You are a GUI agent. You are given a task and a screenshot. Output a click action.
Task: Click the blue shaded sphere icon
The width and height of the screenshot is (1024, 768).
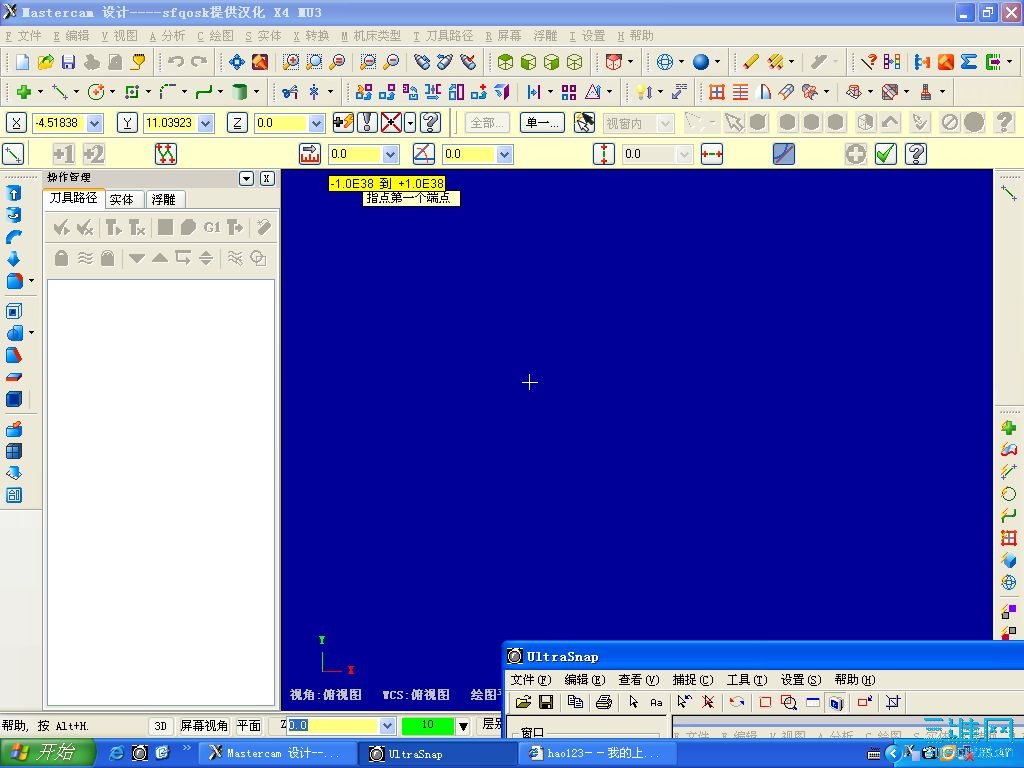pyautogui.click(x=701, y=62)
